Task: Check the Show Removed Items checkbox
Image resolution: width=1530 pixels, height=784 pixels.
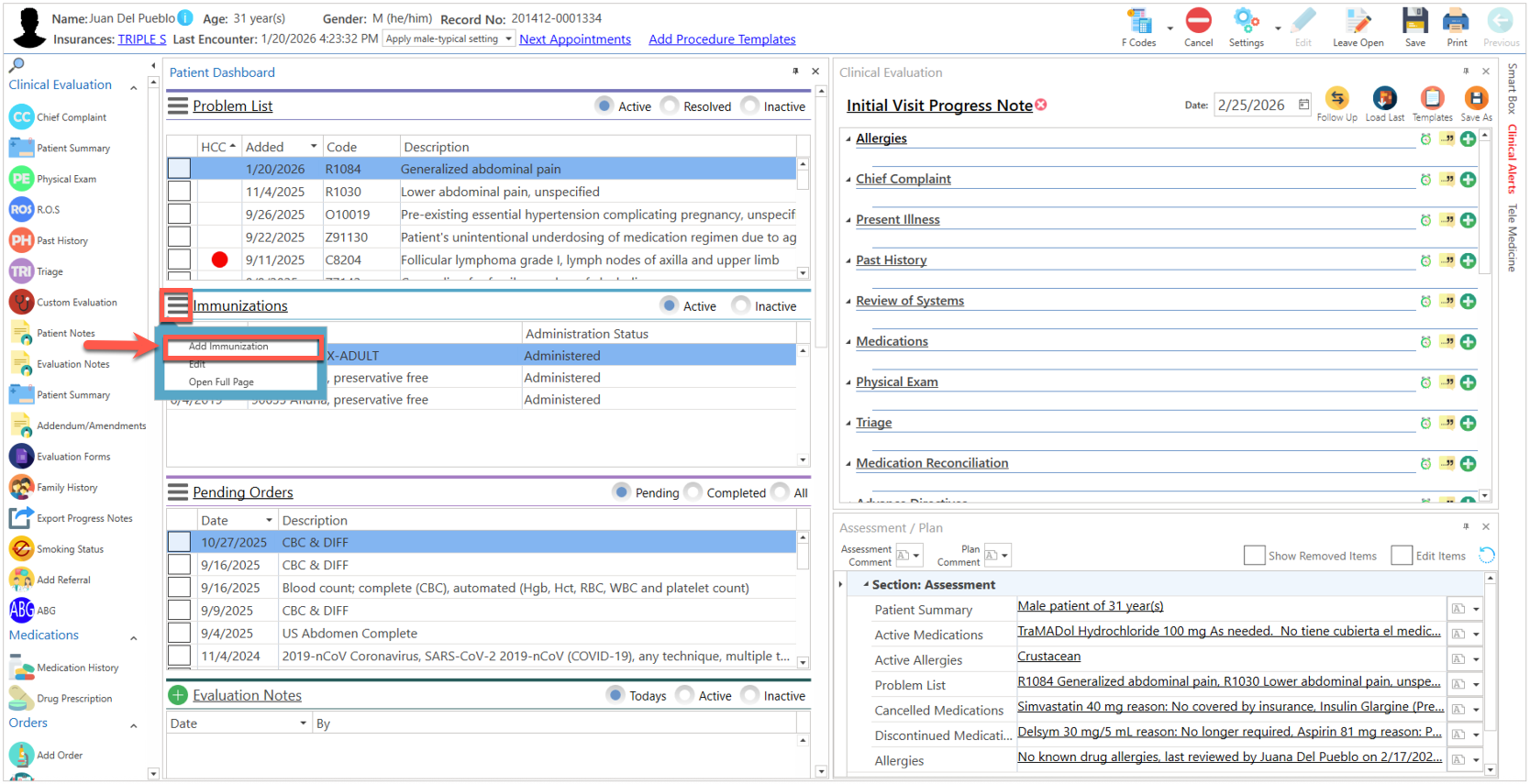Action: pyautogui.click(x=1254, y=555)
